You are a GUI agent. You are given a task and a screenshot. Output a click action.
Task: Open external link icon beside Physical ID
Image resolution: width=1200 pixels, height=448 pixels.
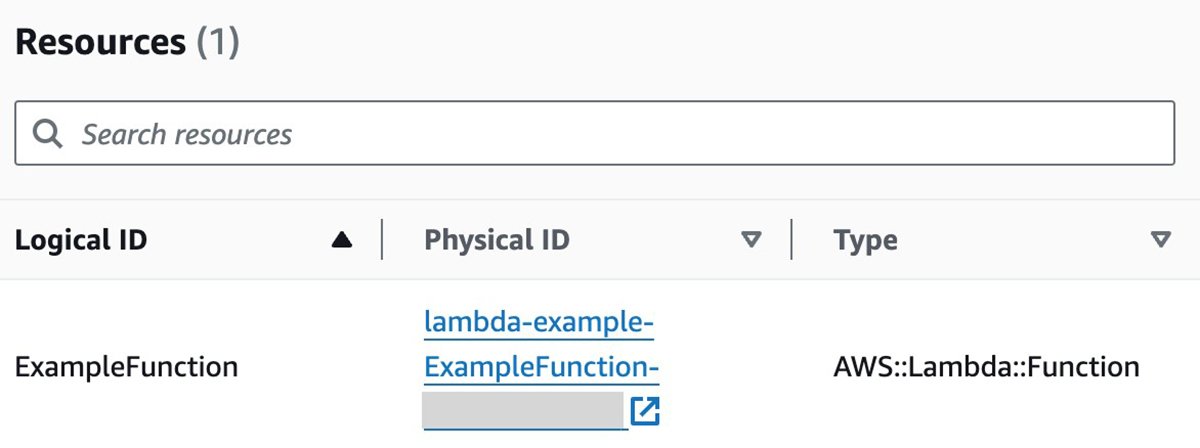coord(645,410)
